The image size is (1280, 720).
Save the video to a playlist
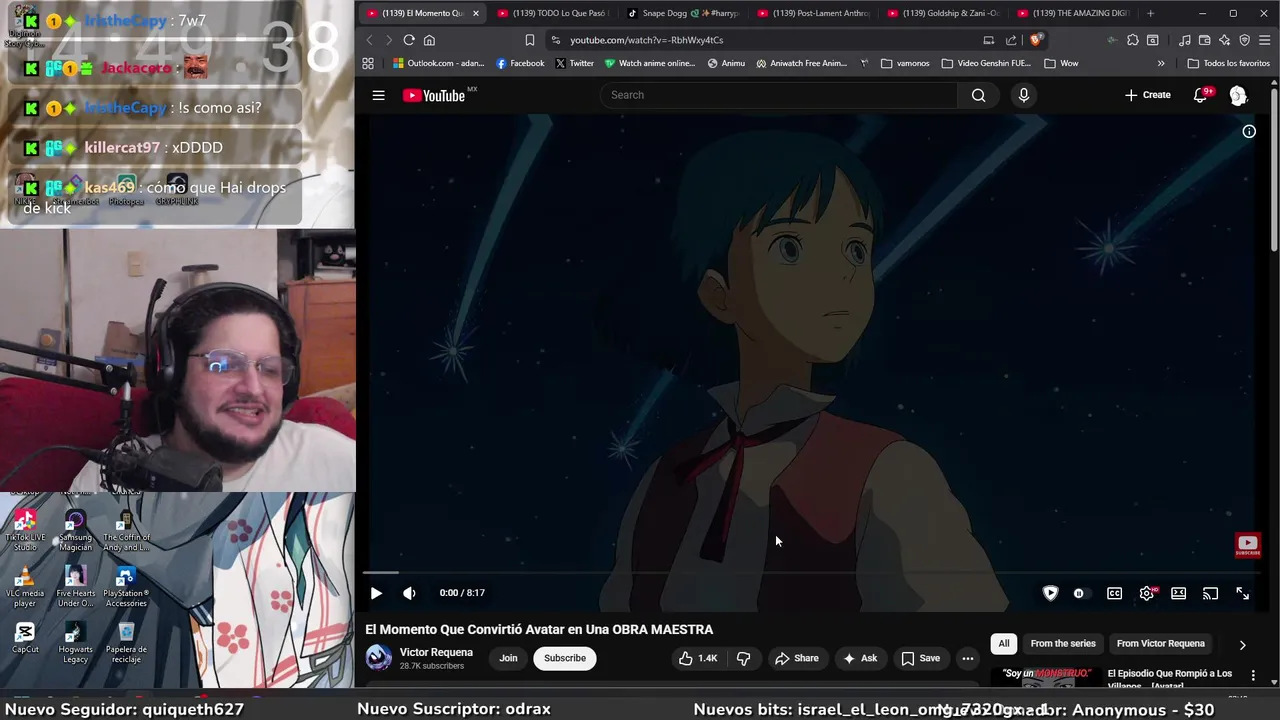tap(921, 658)
